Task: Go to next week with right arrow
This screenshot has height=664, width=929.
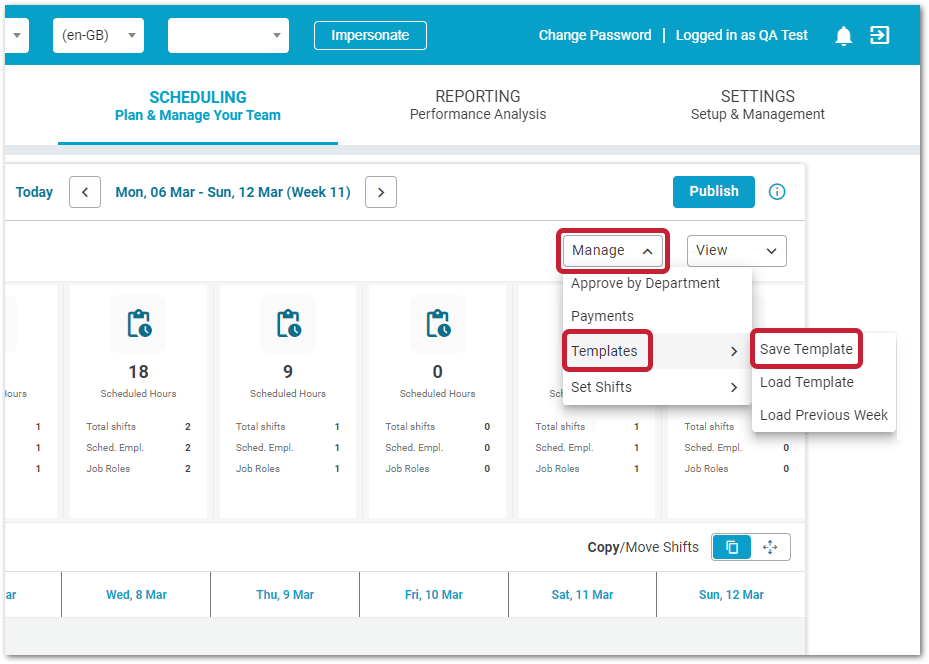Action: click(x=381, y=192)
